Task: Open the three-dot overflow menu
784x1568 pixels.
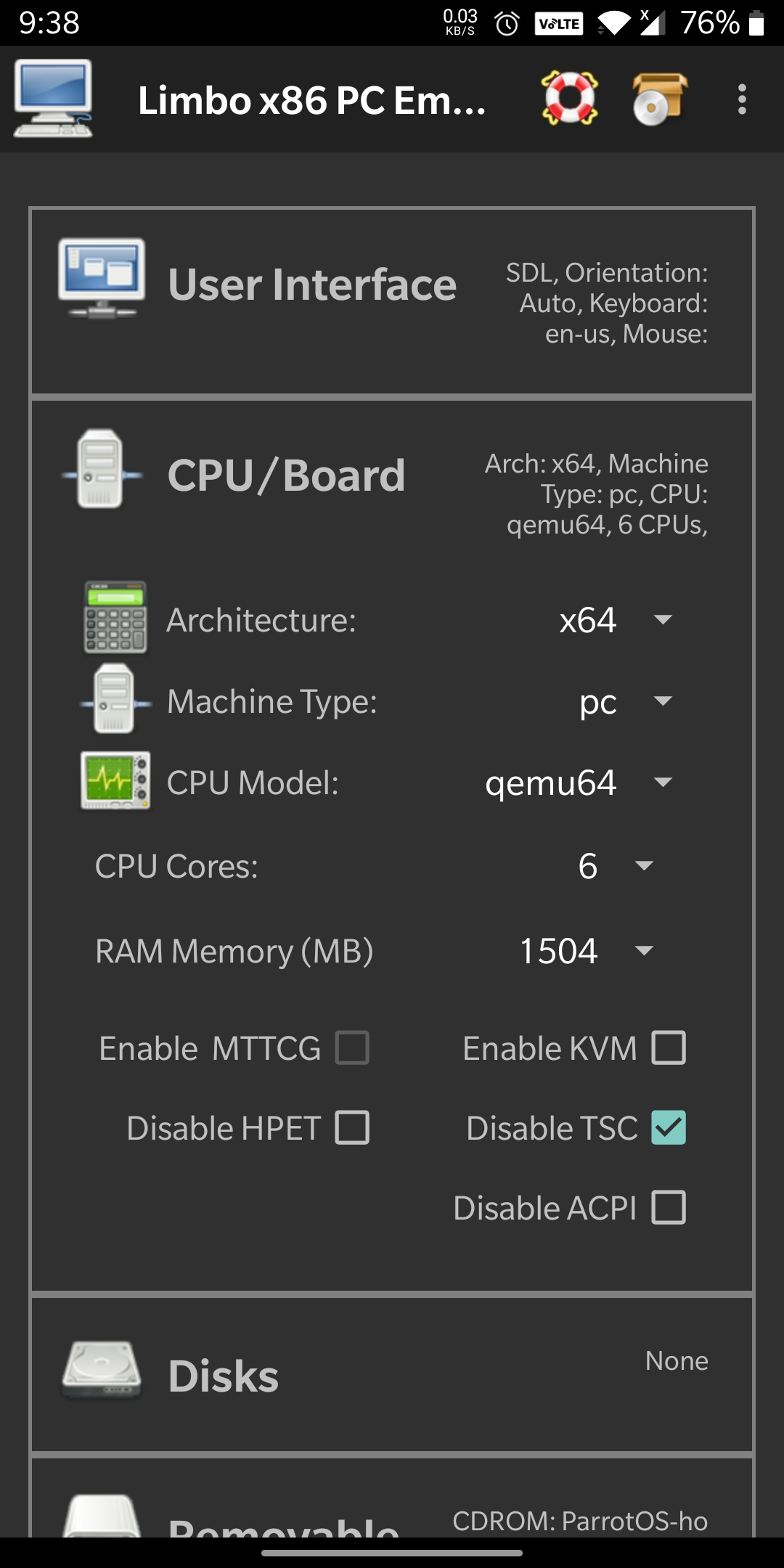Action: pyautogui.click(x=741, y=99)
